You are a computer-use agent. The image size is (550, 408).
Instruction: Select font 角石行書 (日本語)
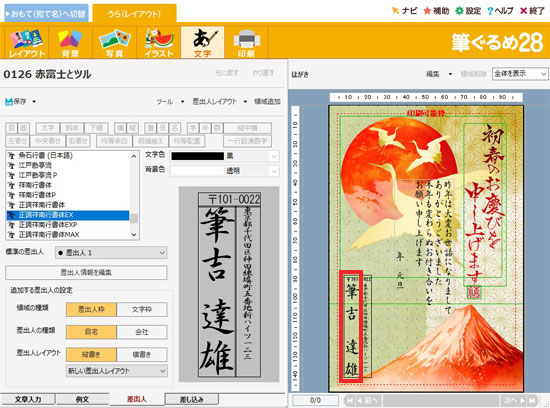pos(68,155)
